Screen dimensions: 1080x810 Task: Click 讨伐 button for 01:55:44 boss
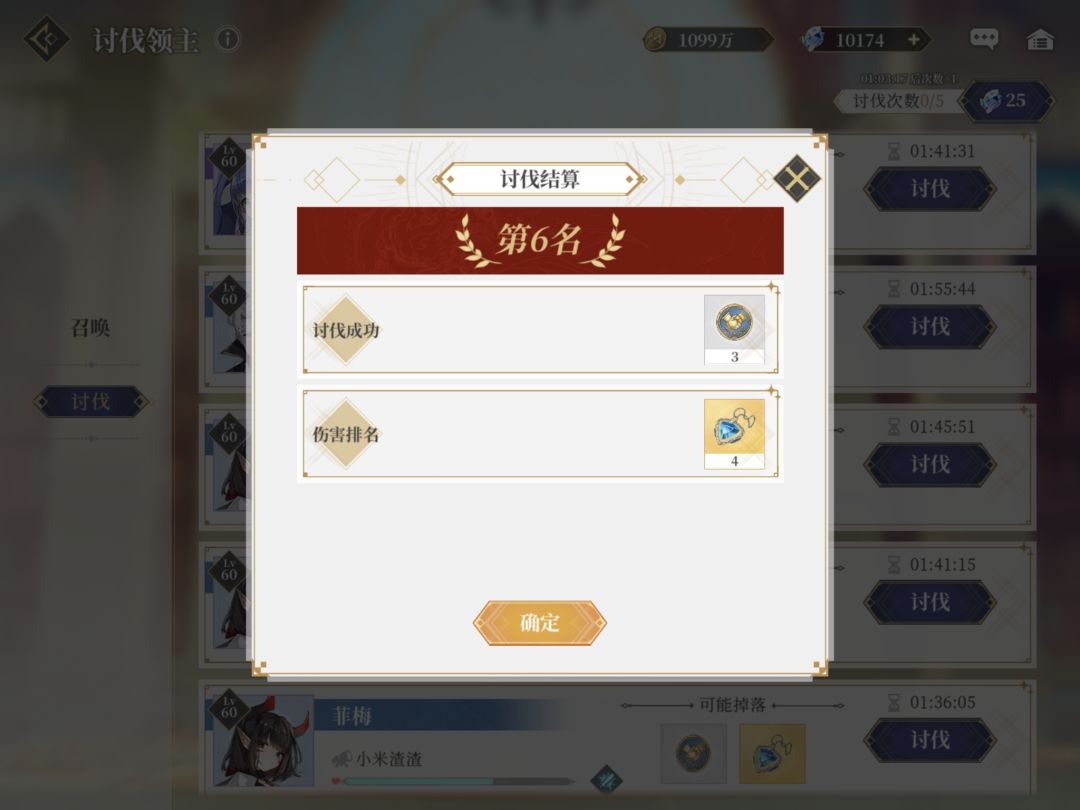(930, 326)
